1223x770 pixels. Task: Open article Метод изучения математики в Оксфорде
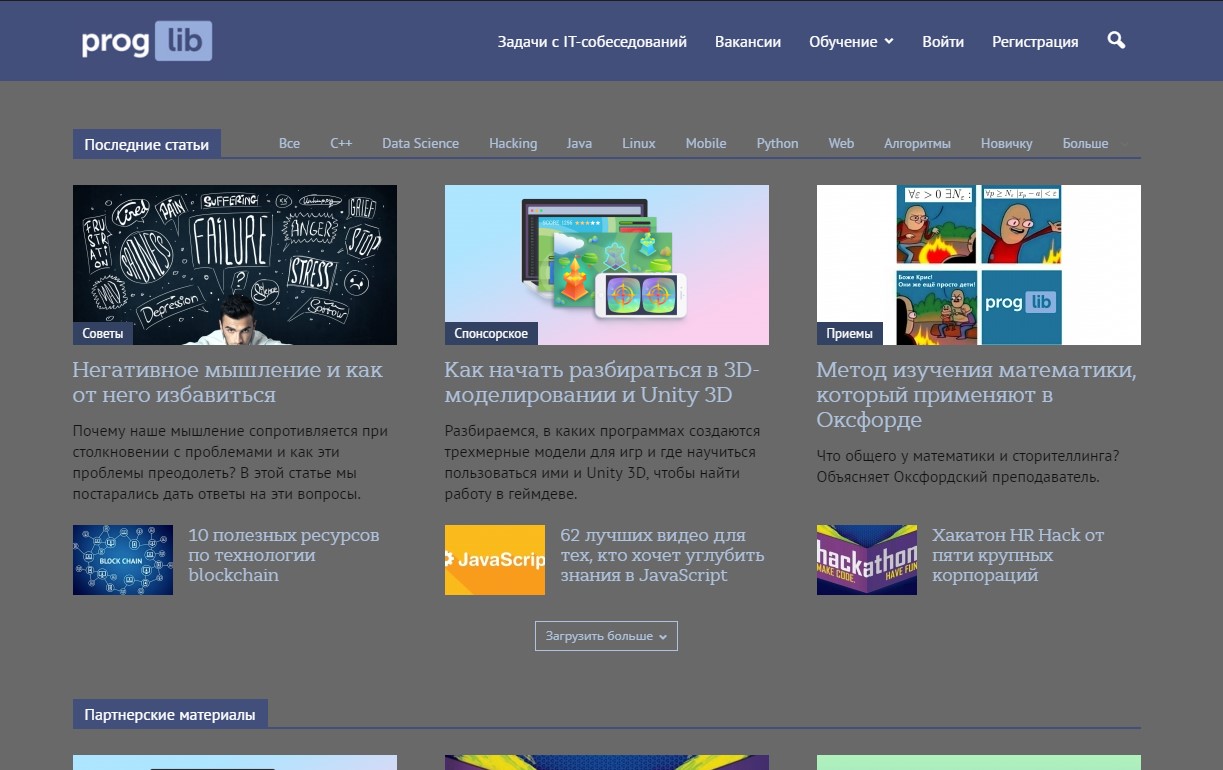point(977,395)
